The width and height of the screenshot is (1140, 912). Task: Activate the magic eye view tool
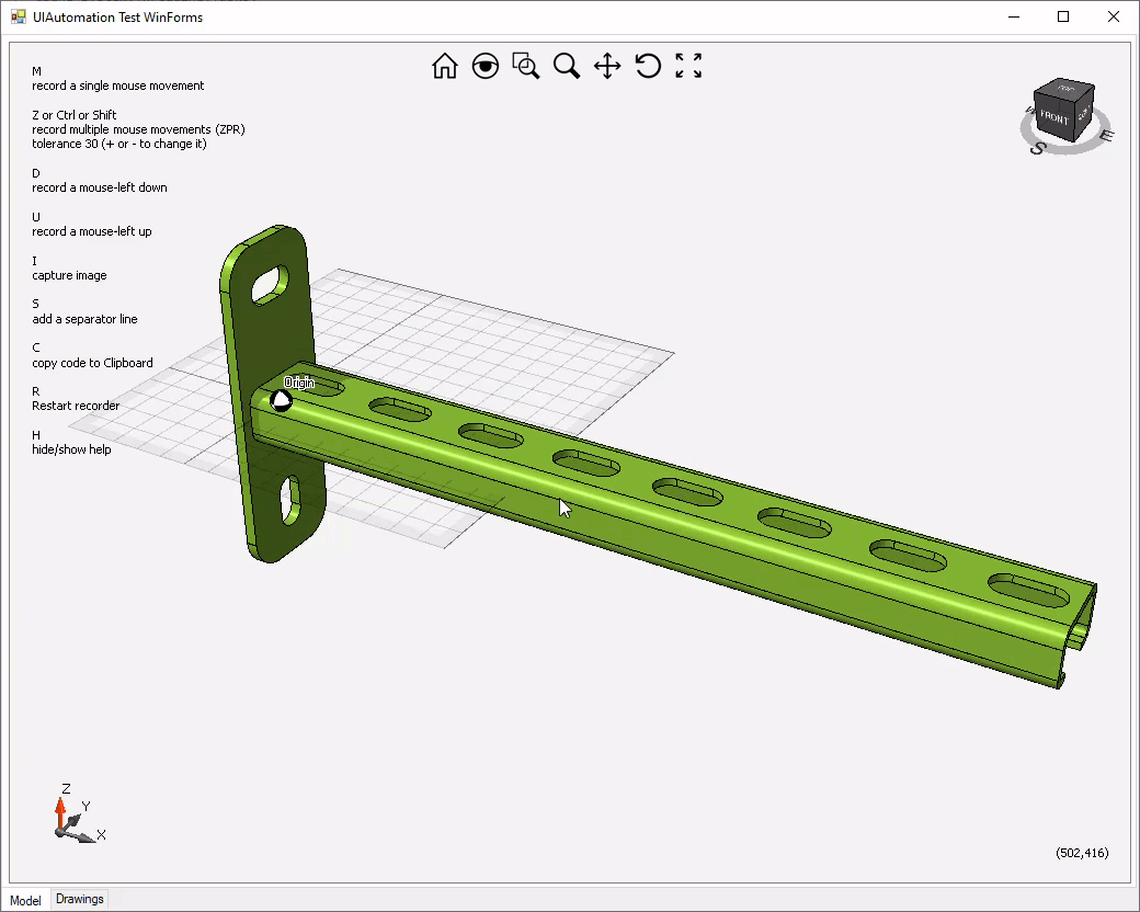click(486, 66)
